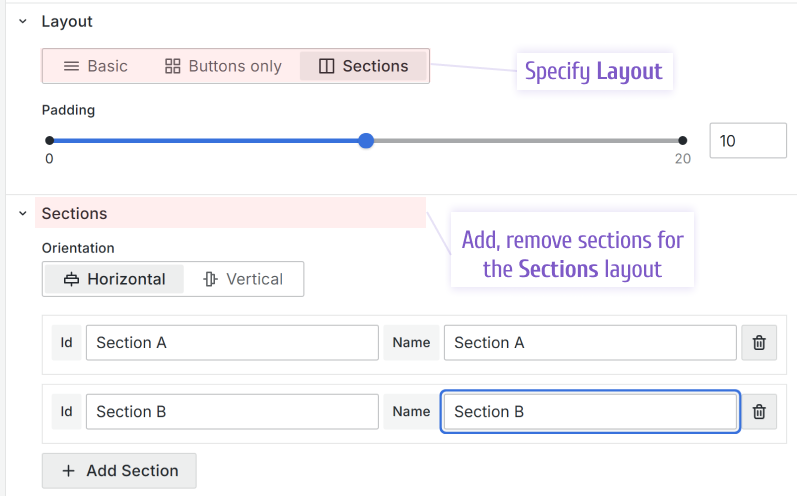Click the Buttons only grid icon

click(x=173, y=66)
